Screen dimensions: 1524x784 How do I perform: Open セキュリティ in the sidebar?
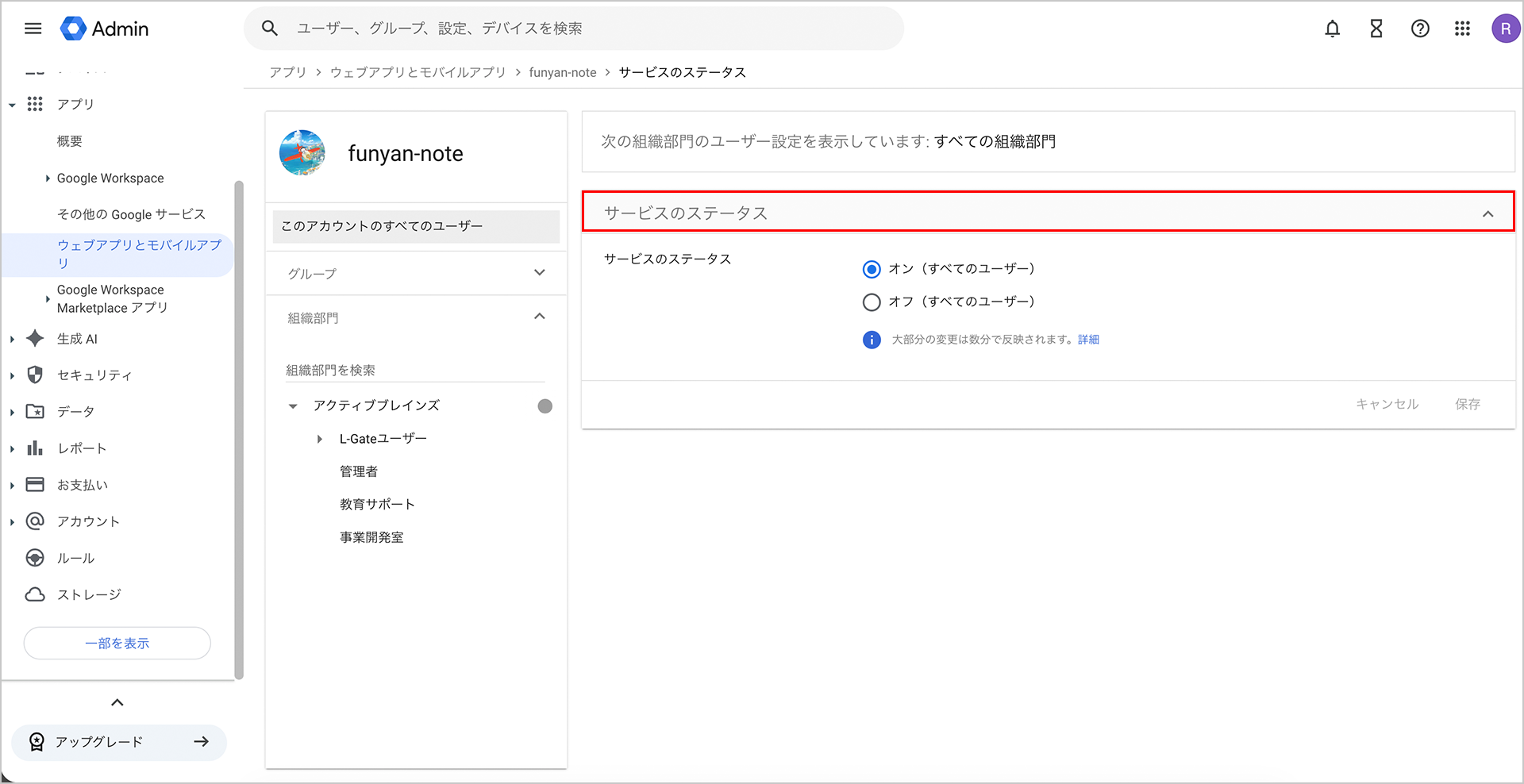point(94,375)
